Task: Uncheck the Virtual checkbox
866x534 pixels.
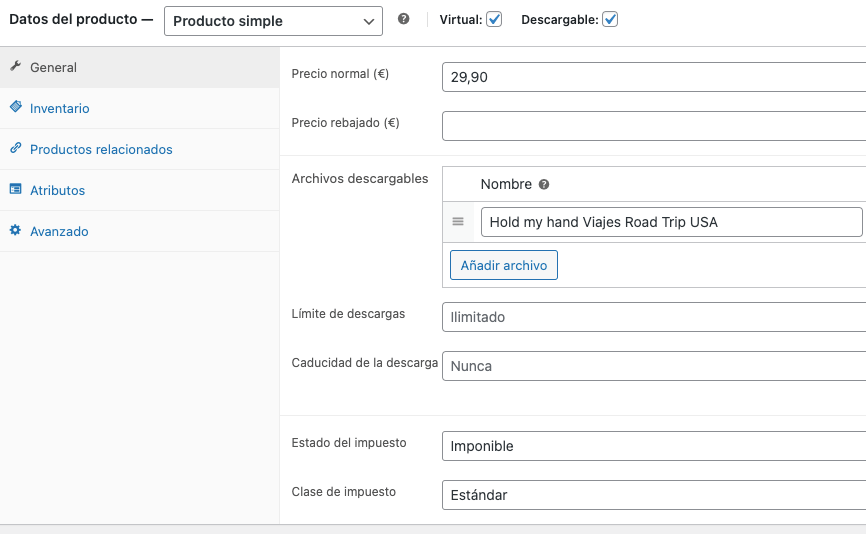Action: click(x=494, y=20)
